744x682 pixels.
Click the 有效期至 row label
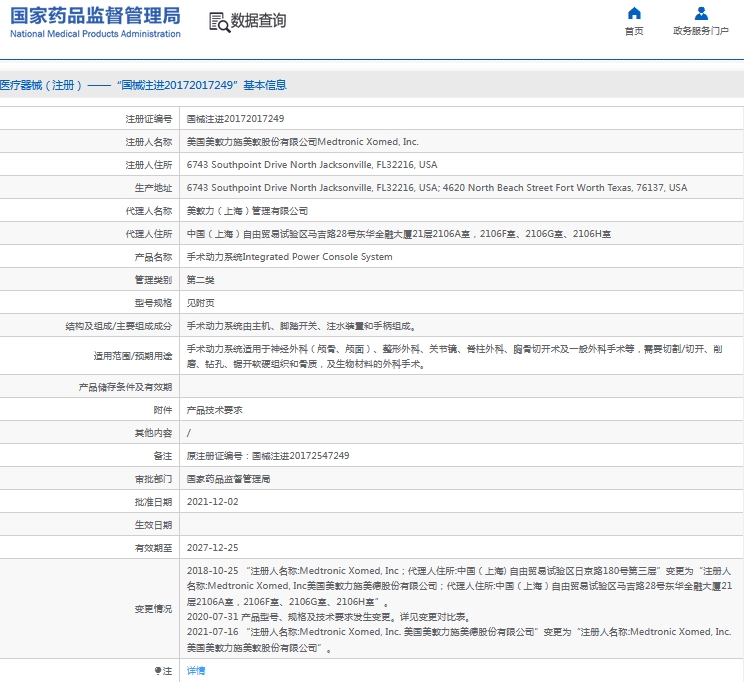coord(153,548)
